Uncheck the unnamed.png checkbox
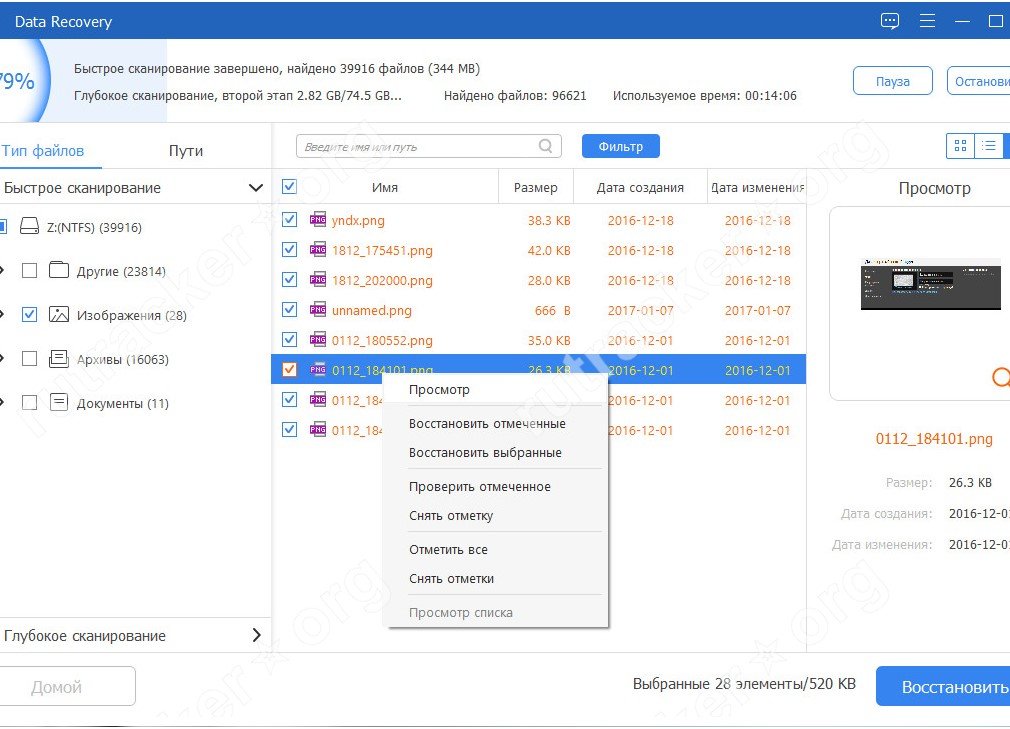 [x=289, y=309]
